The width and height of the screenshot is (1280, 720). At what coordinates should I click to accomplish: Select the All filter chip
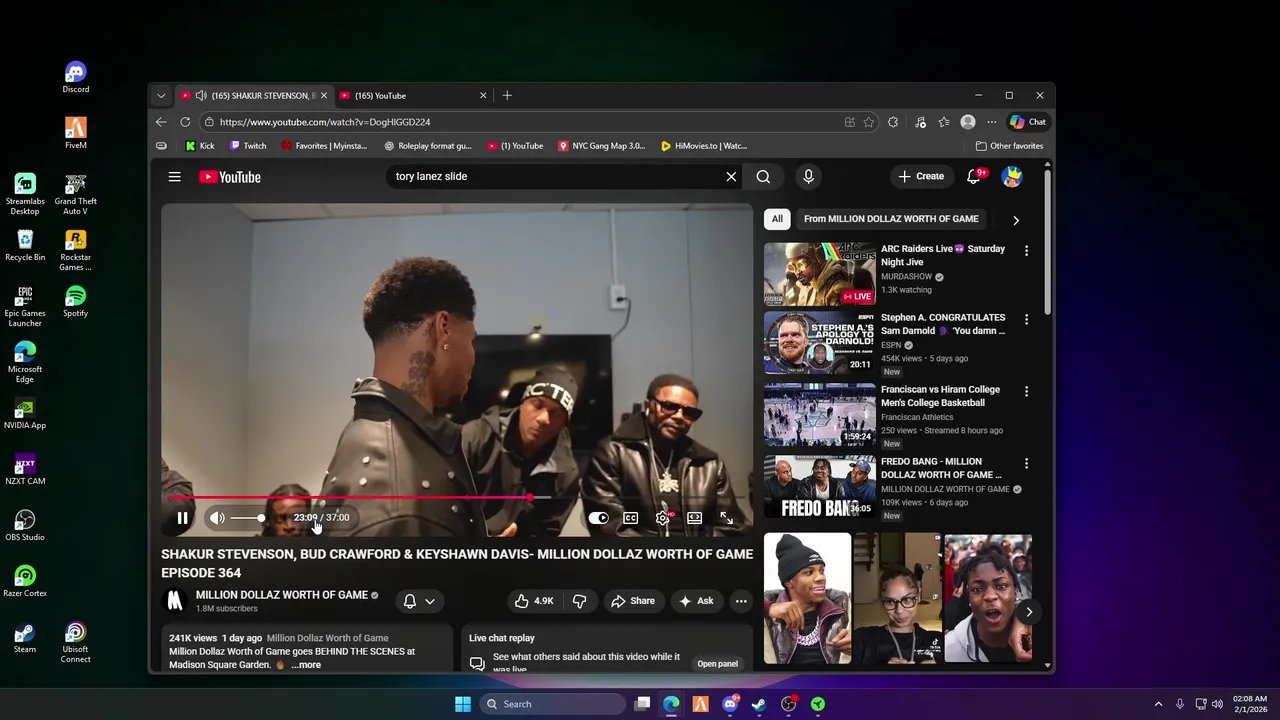(x=777, y=219)
